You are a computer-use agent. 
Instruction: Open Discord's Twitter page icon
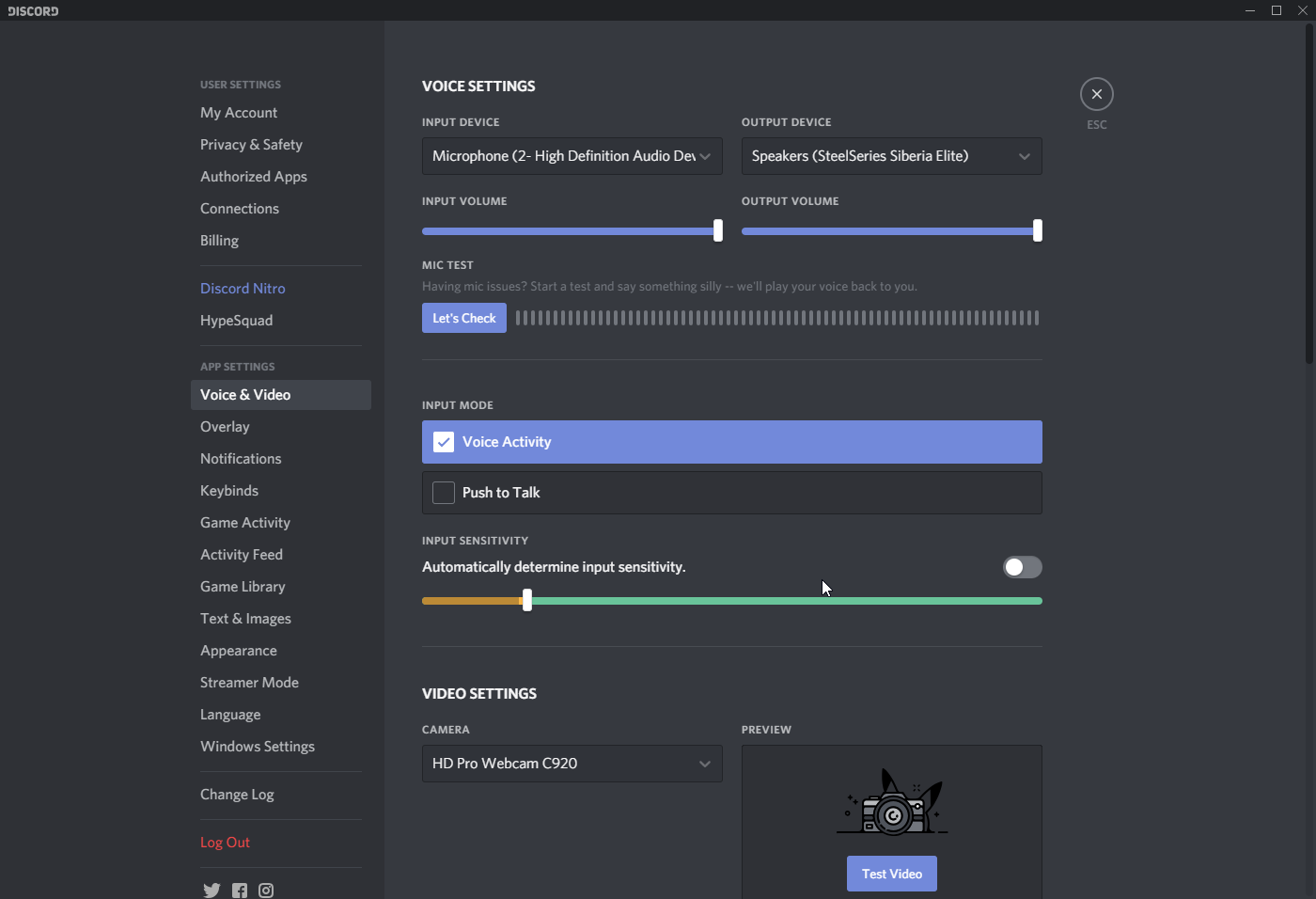tap(211, 891)
